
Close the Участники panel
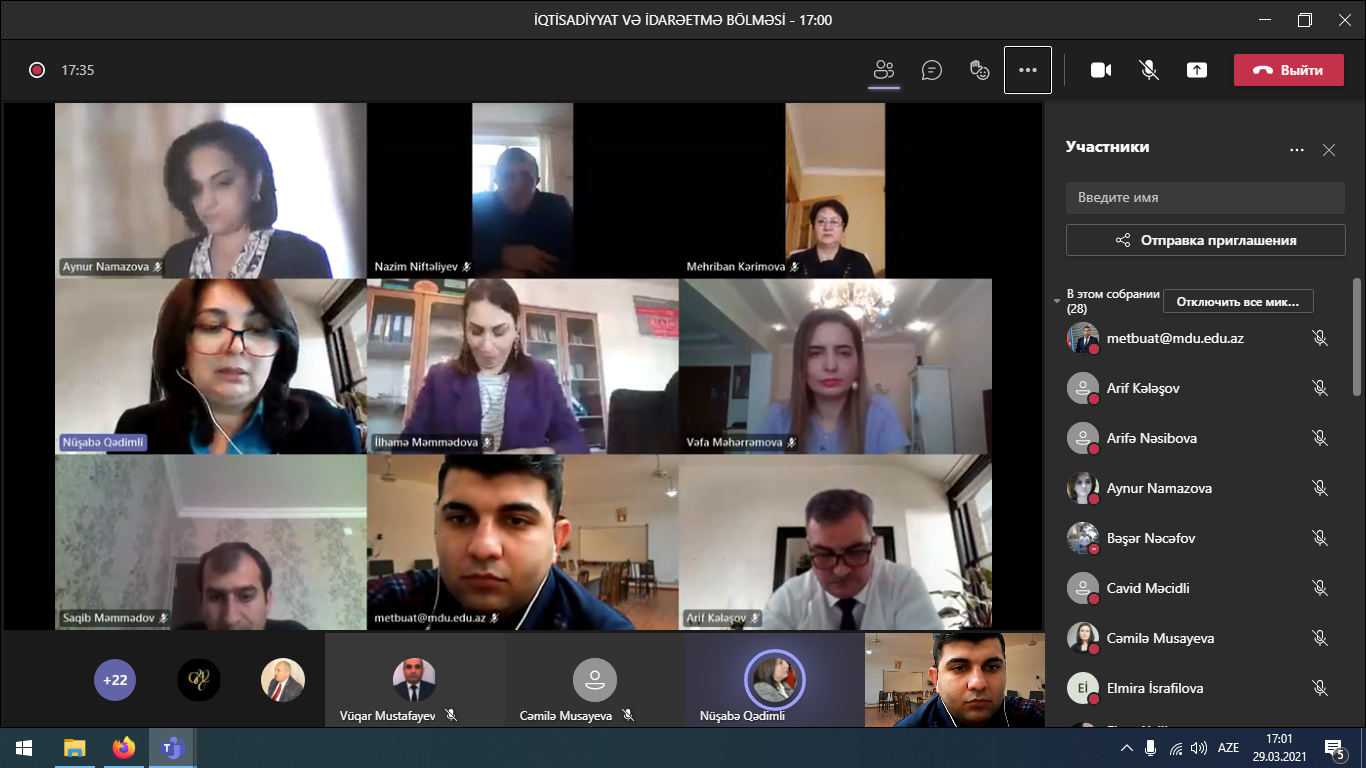(1329, 150)
